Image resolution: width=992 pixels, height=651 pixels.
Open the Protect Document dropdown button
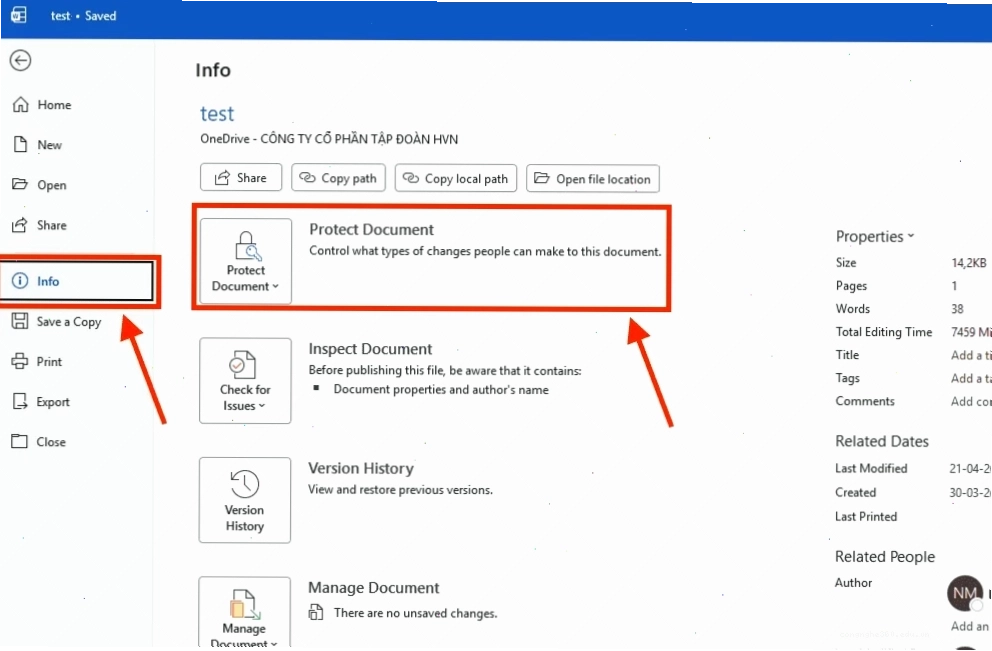[245, 261]
